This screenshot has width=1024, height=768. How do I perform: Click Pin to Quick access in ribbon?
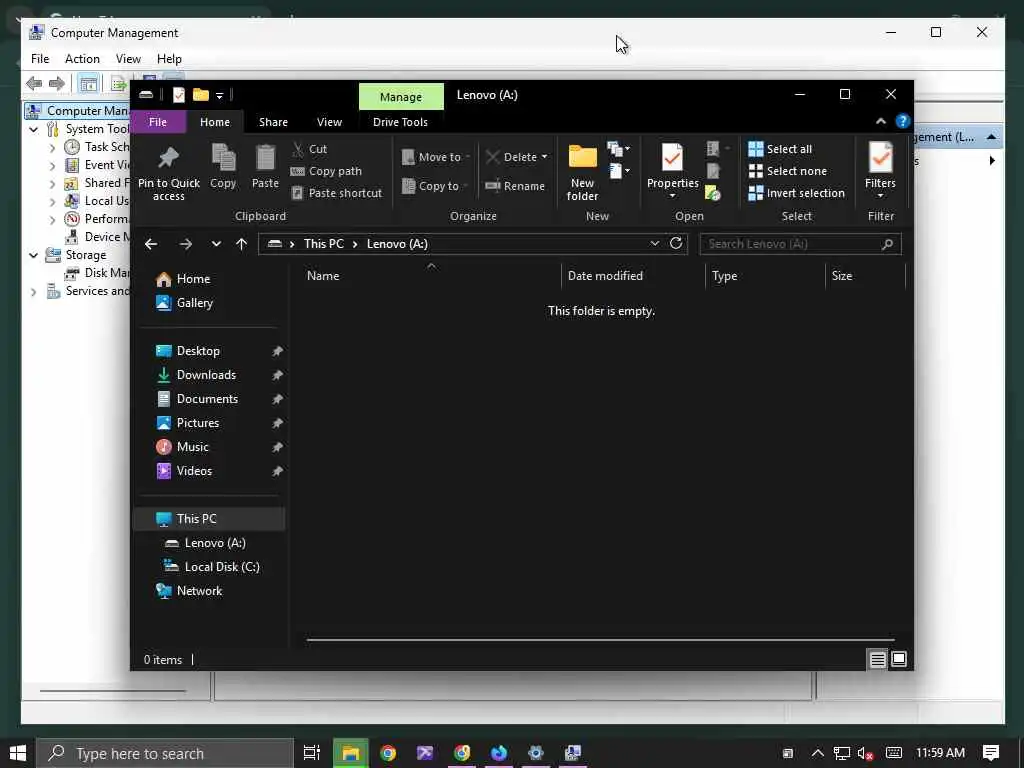pyautogui.click(x=168, y=171)
